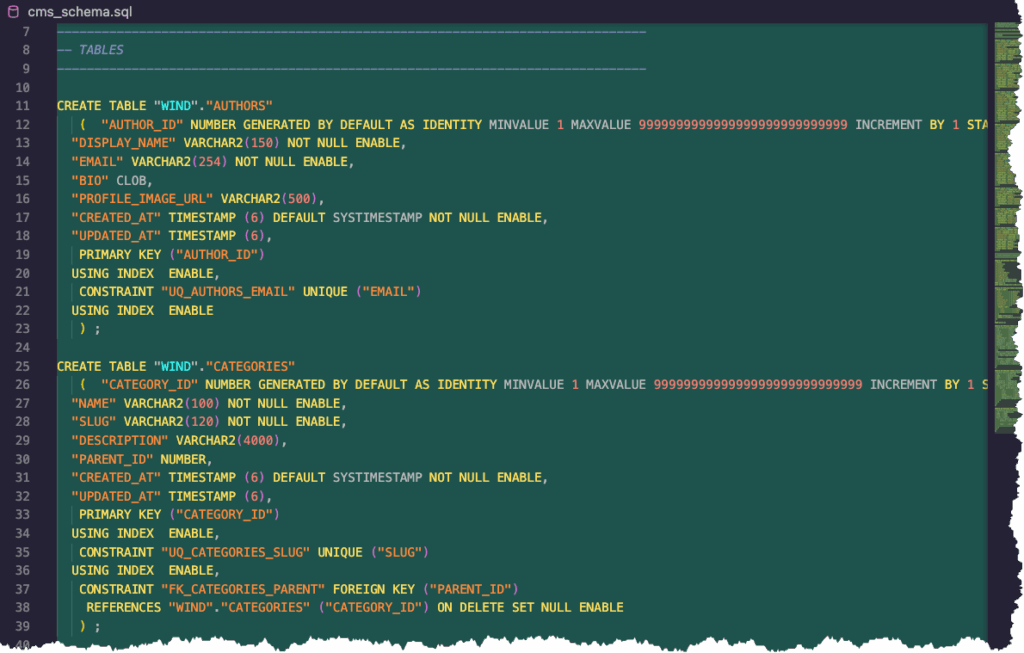Click the database file icon beside cms_schema.sql

(13, 12)
